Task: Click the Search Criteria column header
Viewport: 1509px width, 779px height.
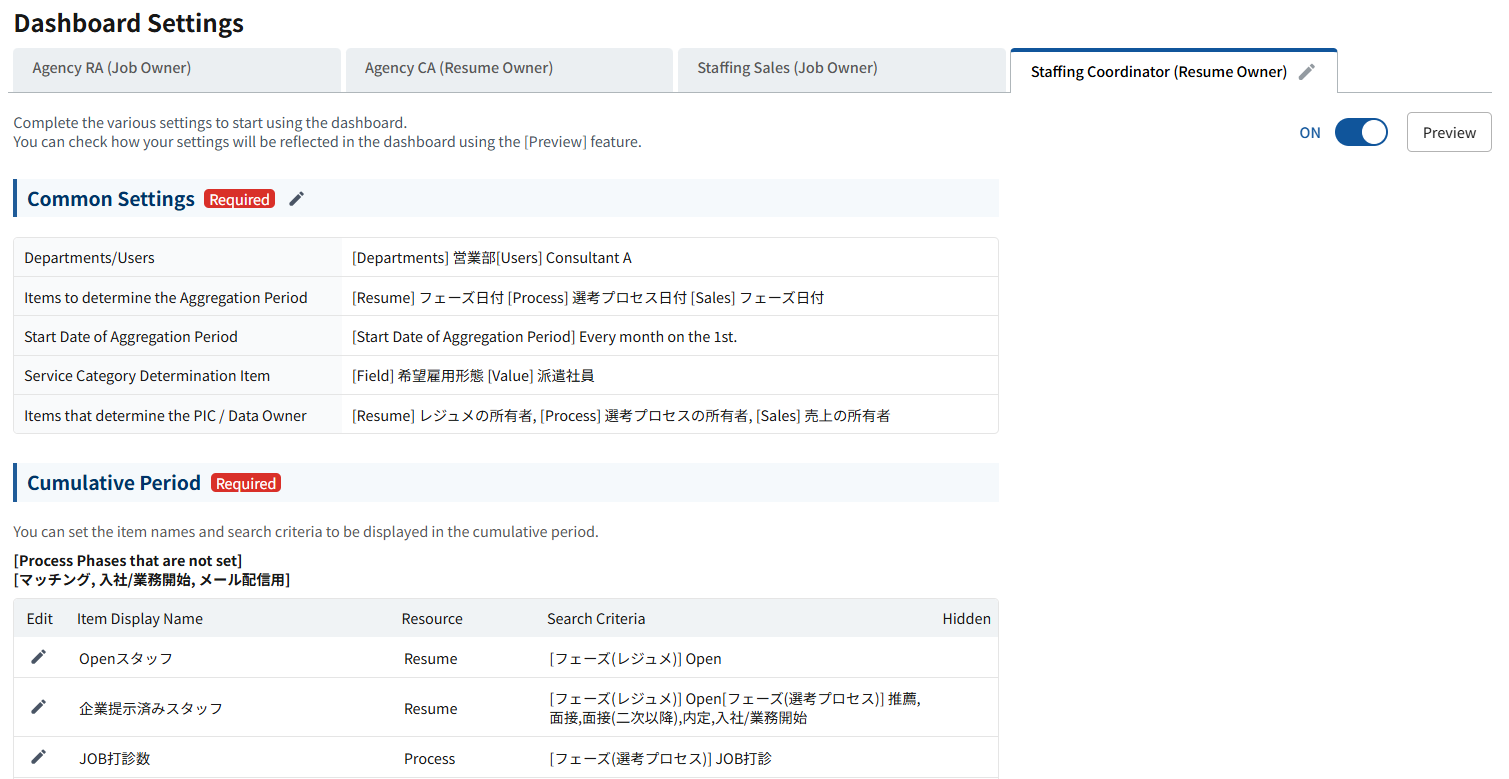Action: point(596,619)
